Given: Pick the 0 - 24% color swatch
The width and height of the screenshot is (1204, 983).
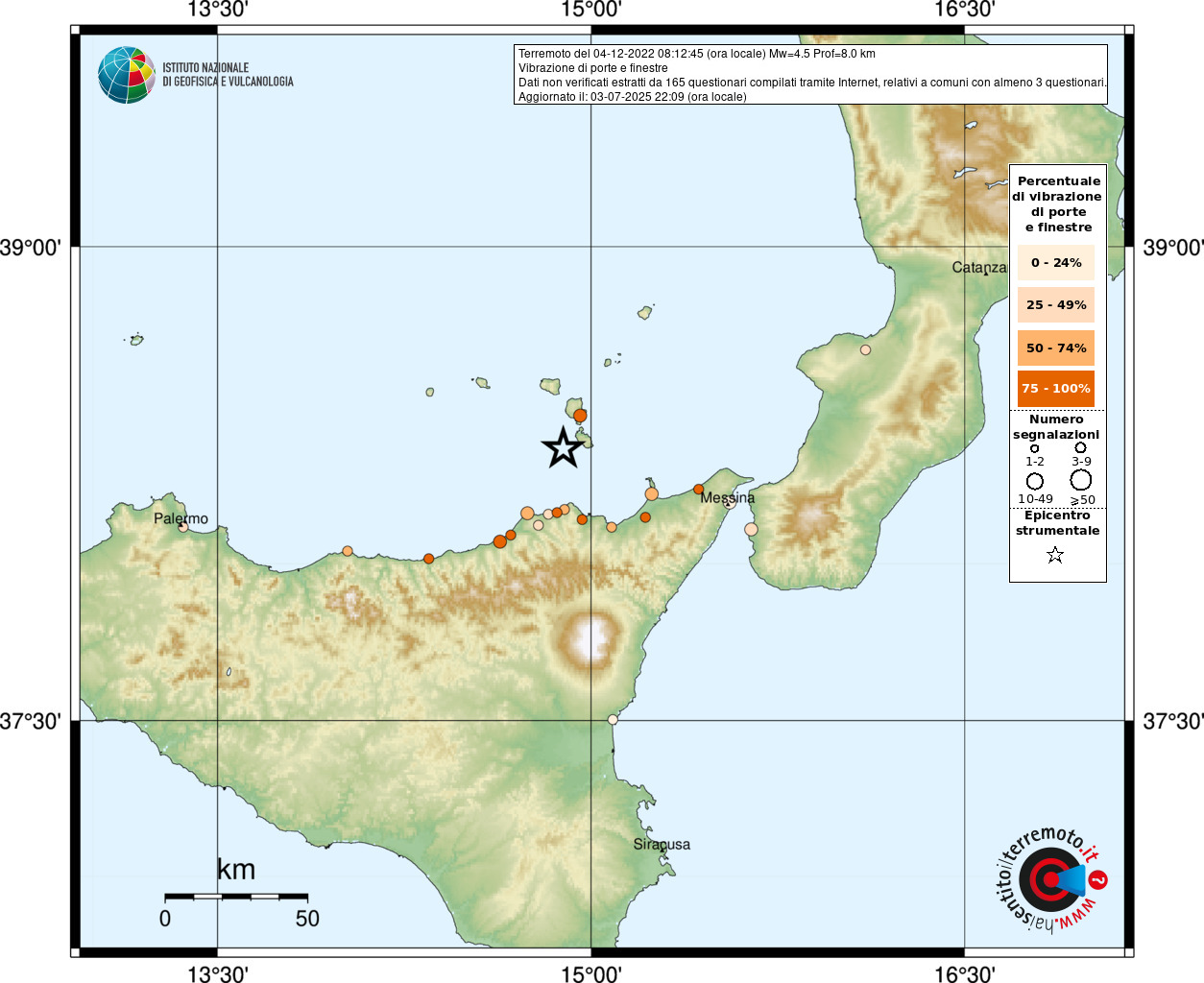Looking at the screenshot, I should 1055,262.
